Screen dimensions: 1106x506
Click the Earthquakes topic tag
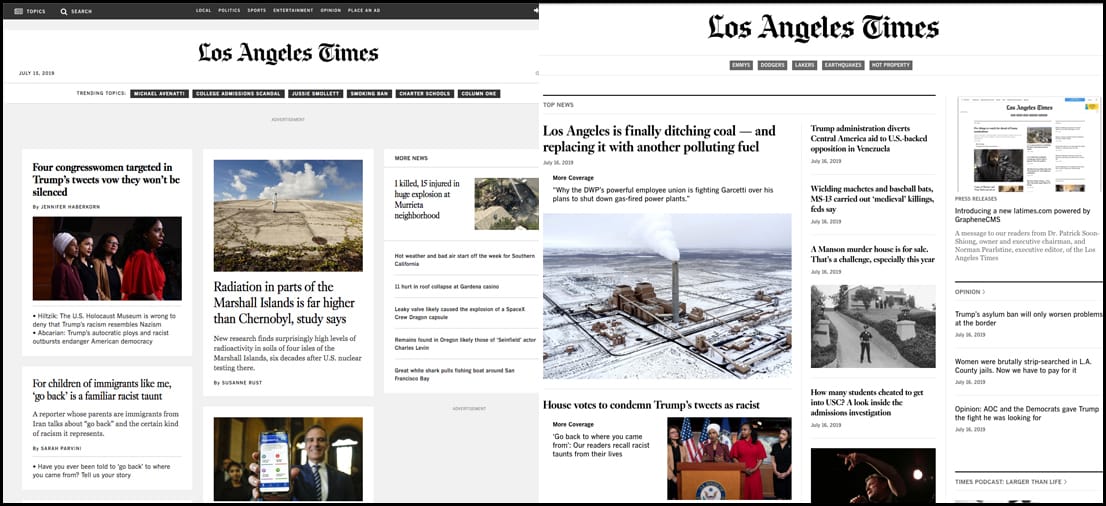point(842,65)
